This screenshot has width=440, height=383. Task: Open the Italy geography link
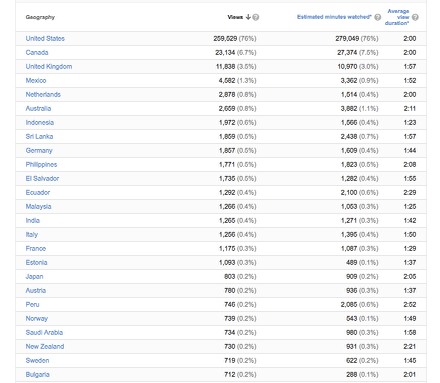(x=32, y=234)
